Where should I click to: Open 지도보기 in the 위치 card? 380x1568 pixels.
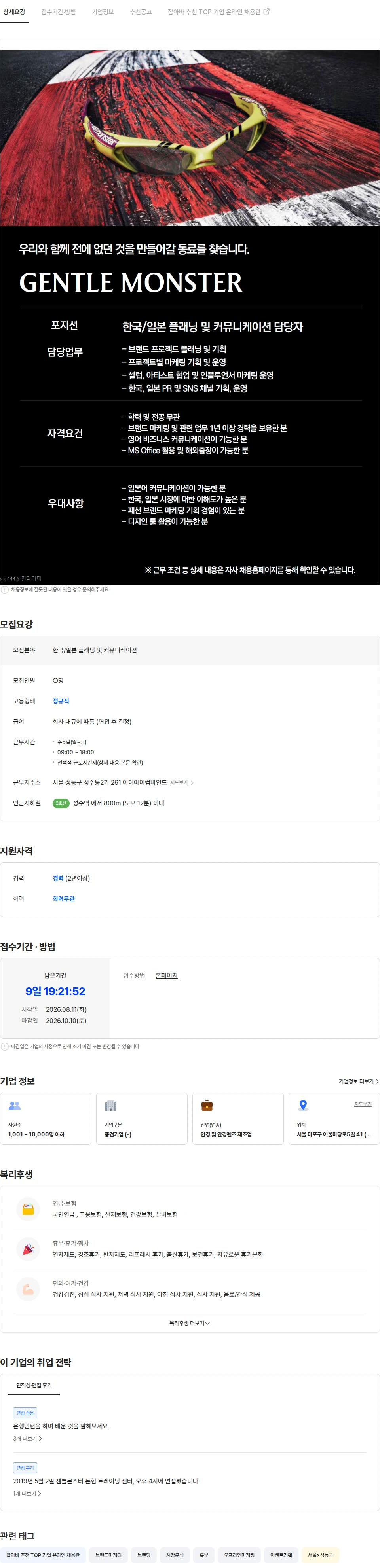(363, 1104)
